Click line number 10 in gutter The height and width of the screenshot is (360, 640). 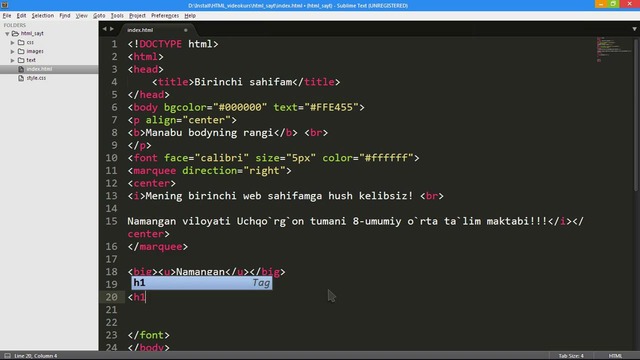[x=111, y=158]
